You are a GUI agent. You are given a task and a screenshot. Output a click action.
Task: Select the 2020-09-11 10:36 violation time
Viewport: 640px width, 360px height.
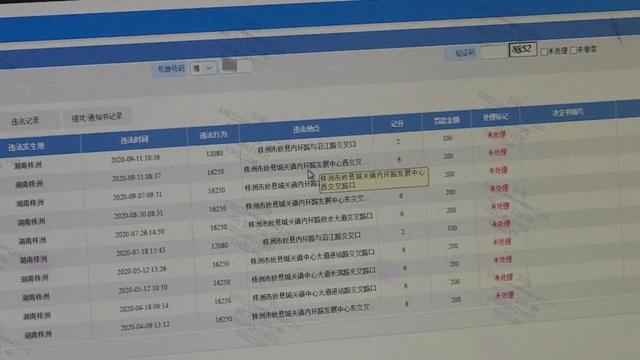click(x=136, y=158)
